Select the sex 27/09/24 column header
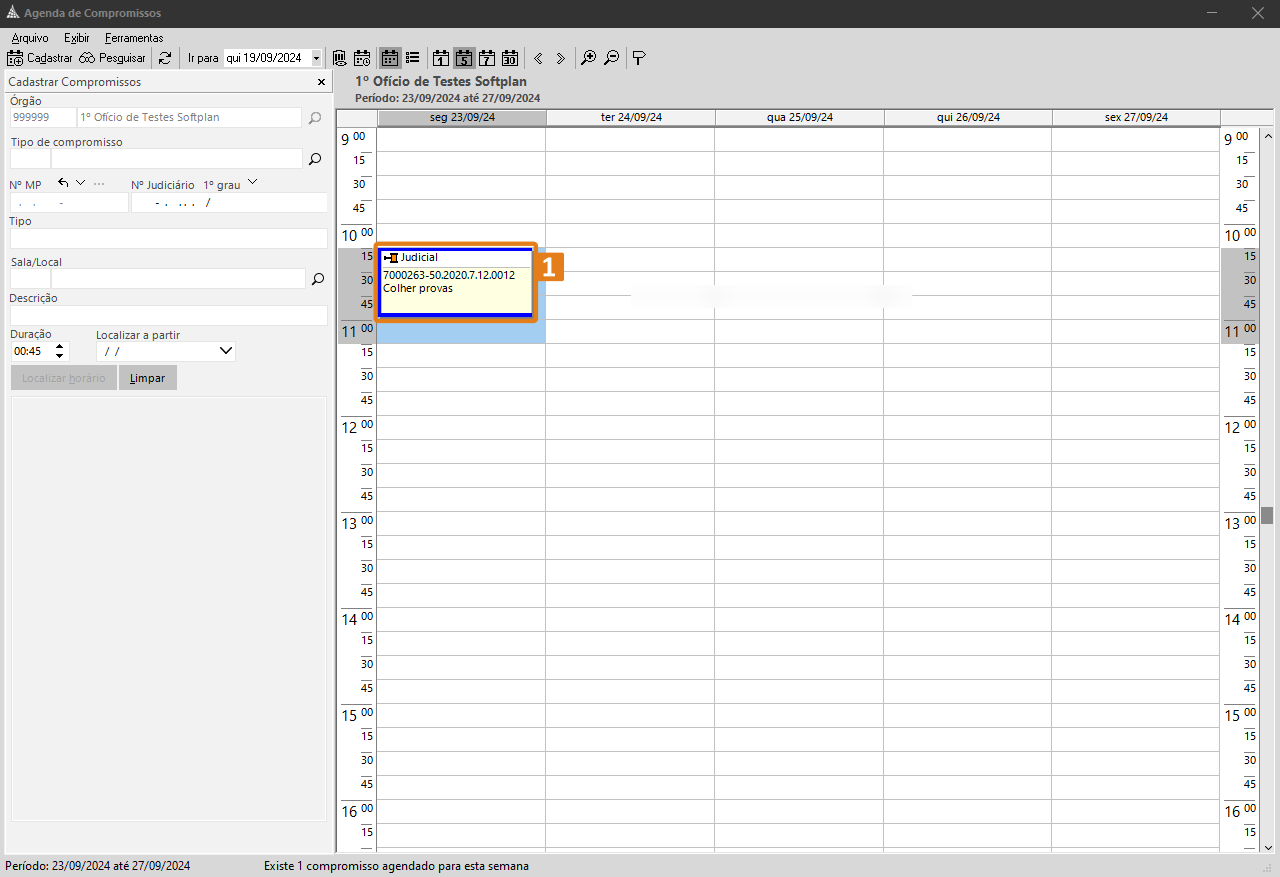This screenshot has height=877, width=1280. [x=1136, y=117]
